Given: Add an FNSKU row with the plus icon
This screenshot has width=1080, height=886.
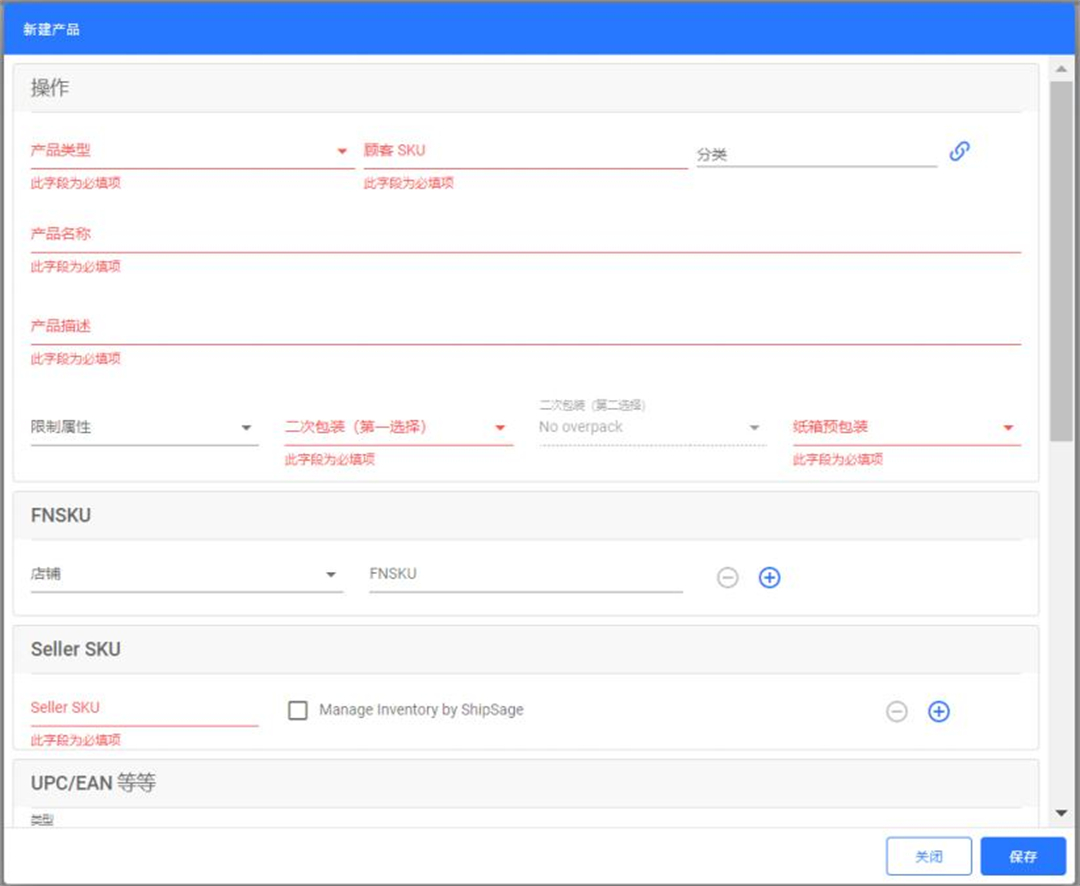Looking at the screenshot, I should click(769, 577).
